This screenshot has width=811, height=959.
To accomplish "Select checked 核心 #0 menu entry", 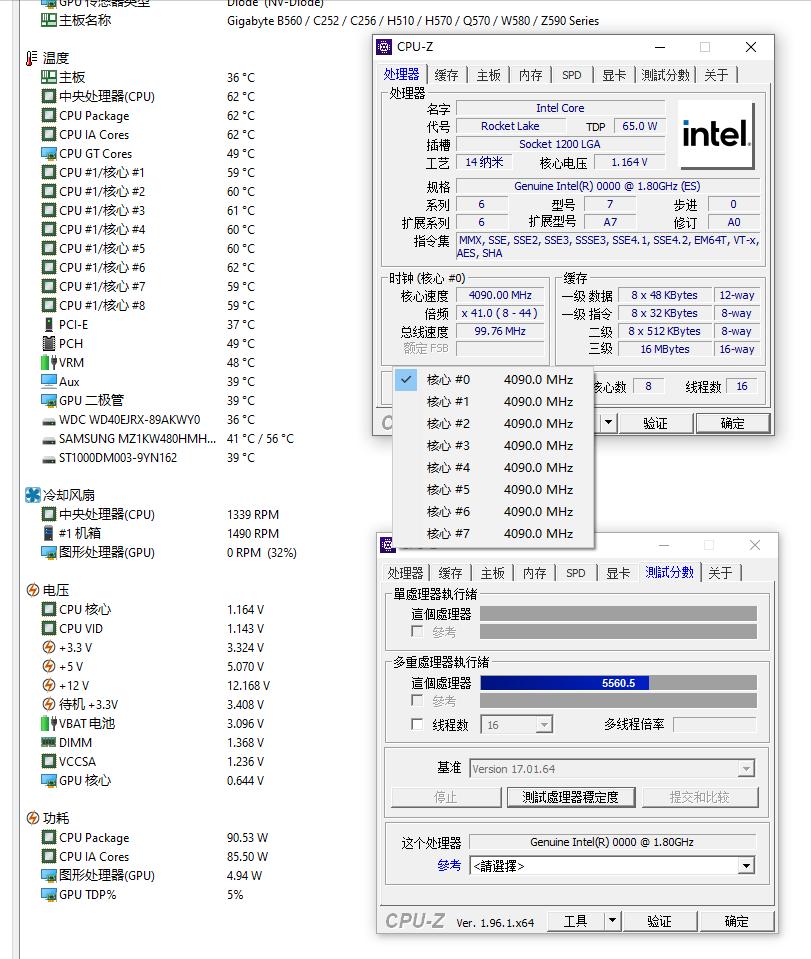I will (x=494, y=380).
